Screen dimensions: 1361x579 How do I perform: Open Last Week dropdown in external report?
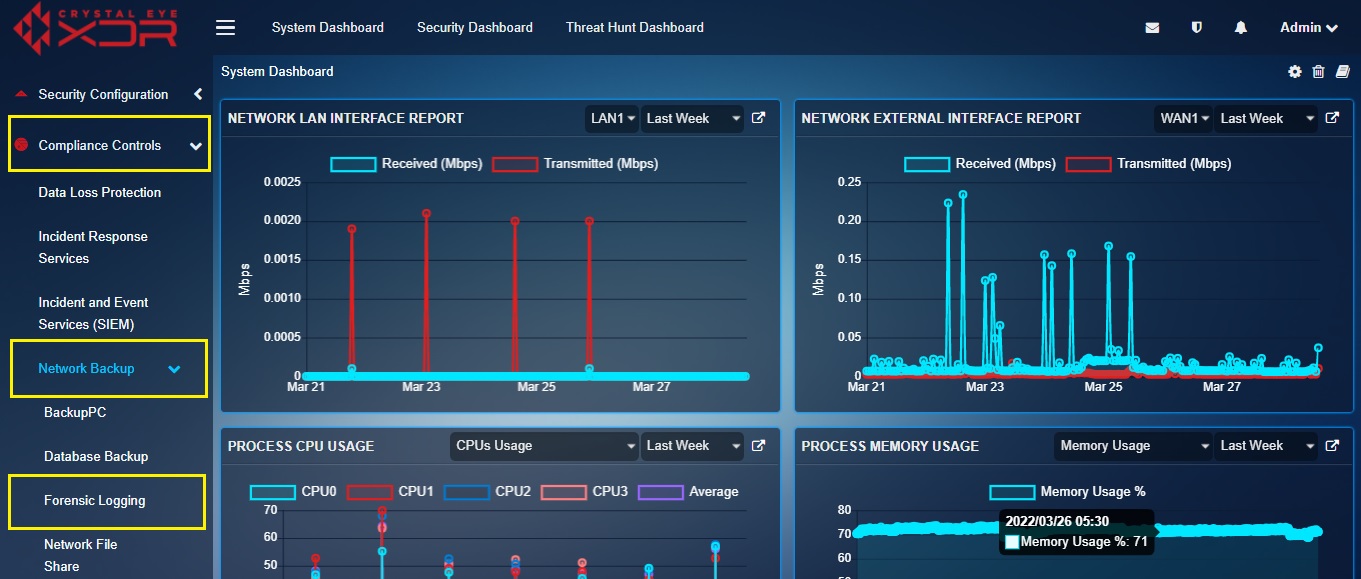tap(1266, 118)
